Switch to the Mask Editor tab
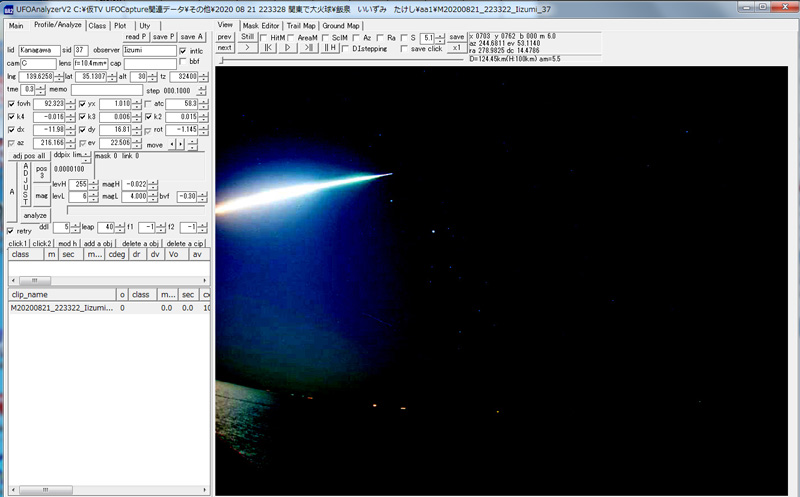Screen dimensions: 800x497 pos(261,25)
